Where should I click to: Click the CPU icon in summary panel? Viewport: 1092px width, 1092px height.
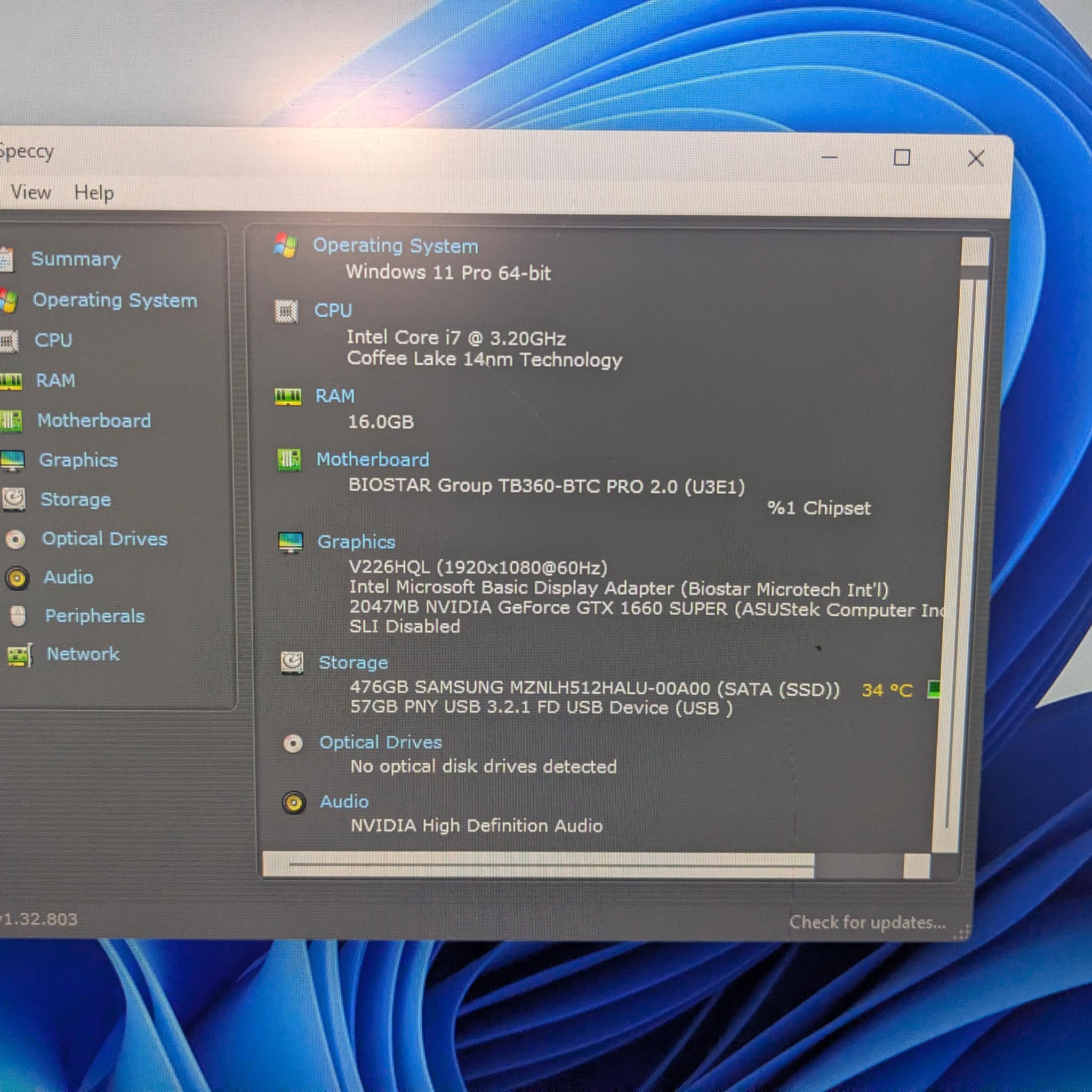(x=286, y=311)
